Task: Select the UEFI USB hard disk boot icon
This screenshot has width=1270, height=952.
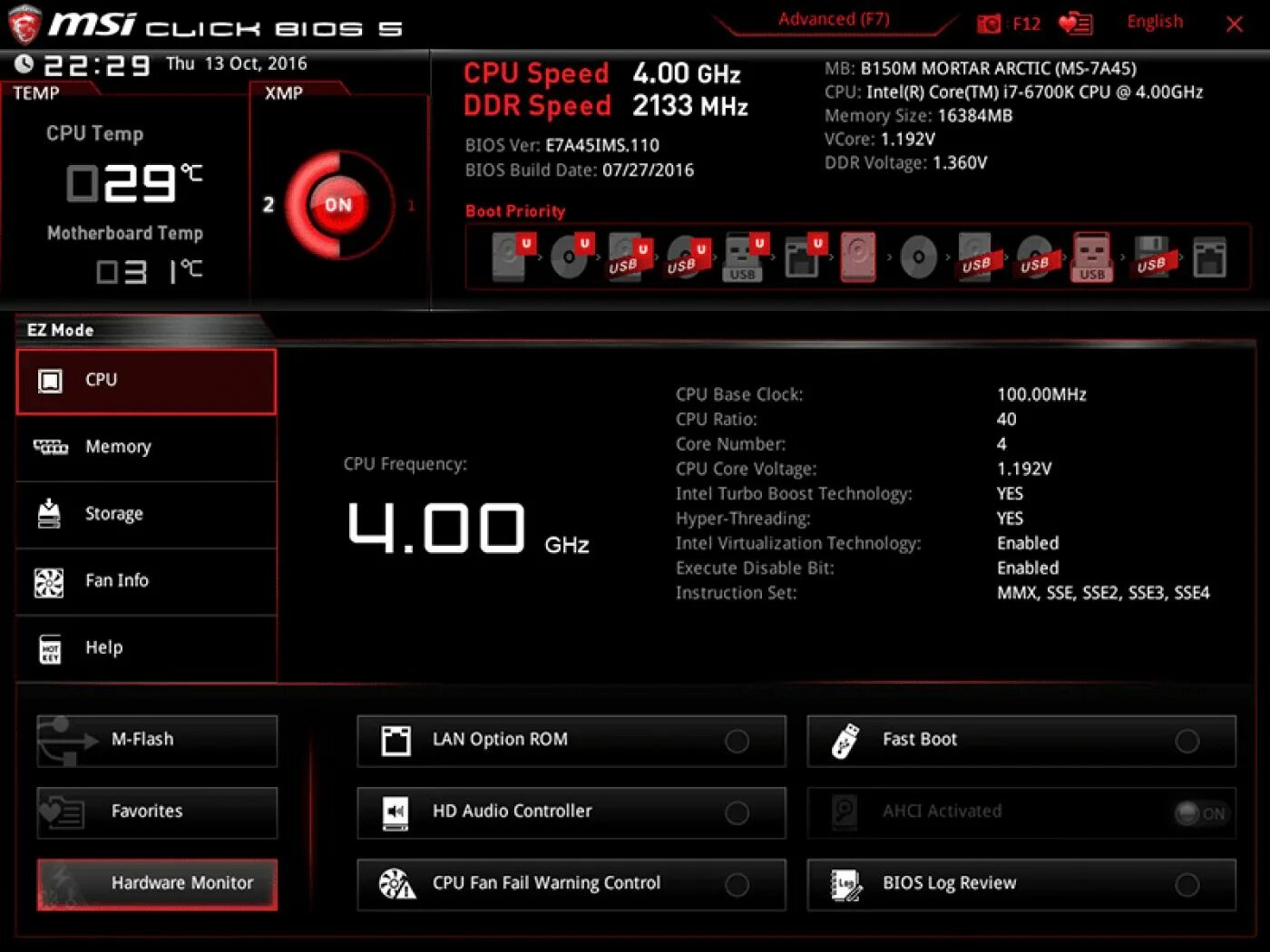Action: coord(629,257)
